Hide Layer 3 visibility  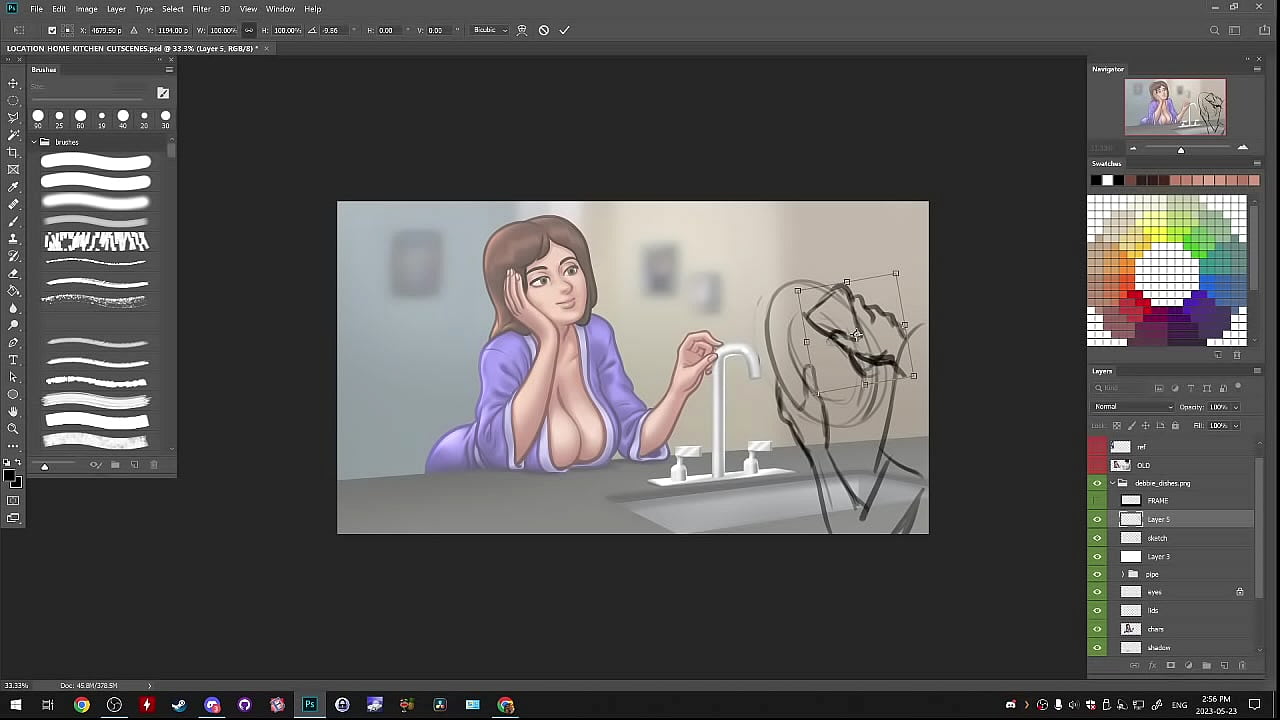point(1097,556)
